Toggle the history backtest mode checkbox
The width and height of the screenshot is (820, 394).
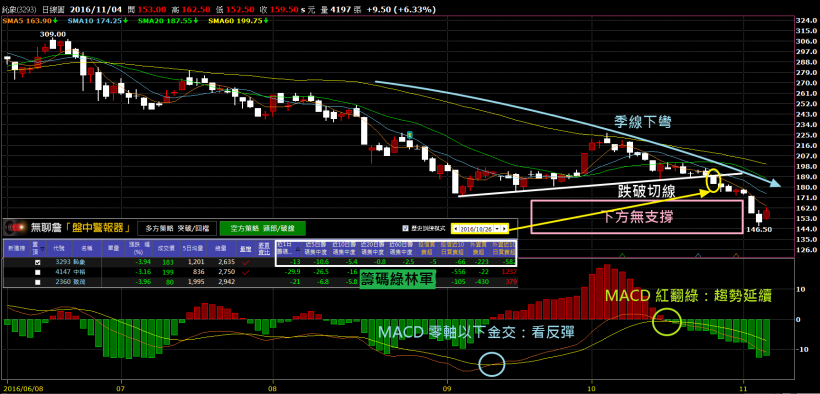pyautogui.click(x=405, y=228)
